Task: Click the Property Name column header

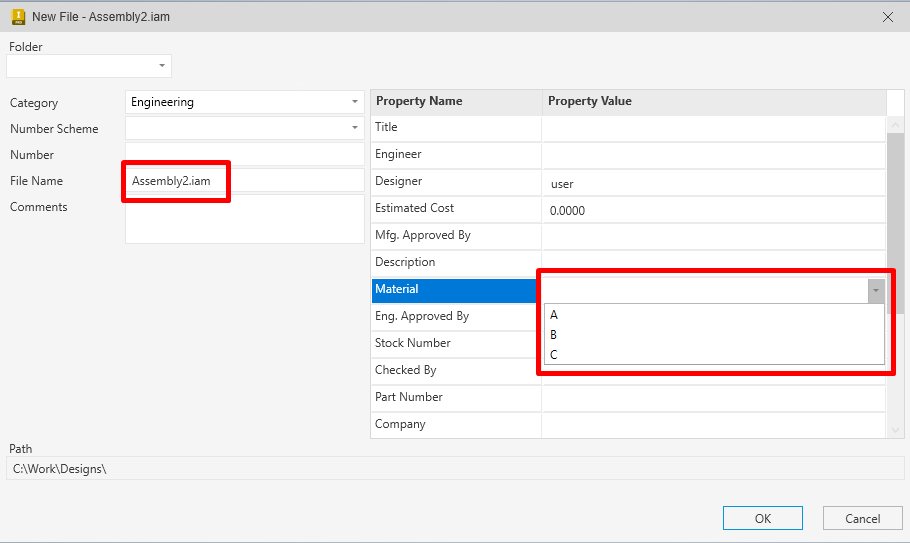Action: pos(456,101)
